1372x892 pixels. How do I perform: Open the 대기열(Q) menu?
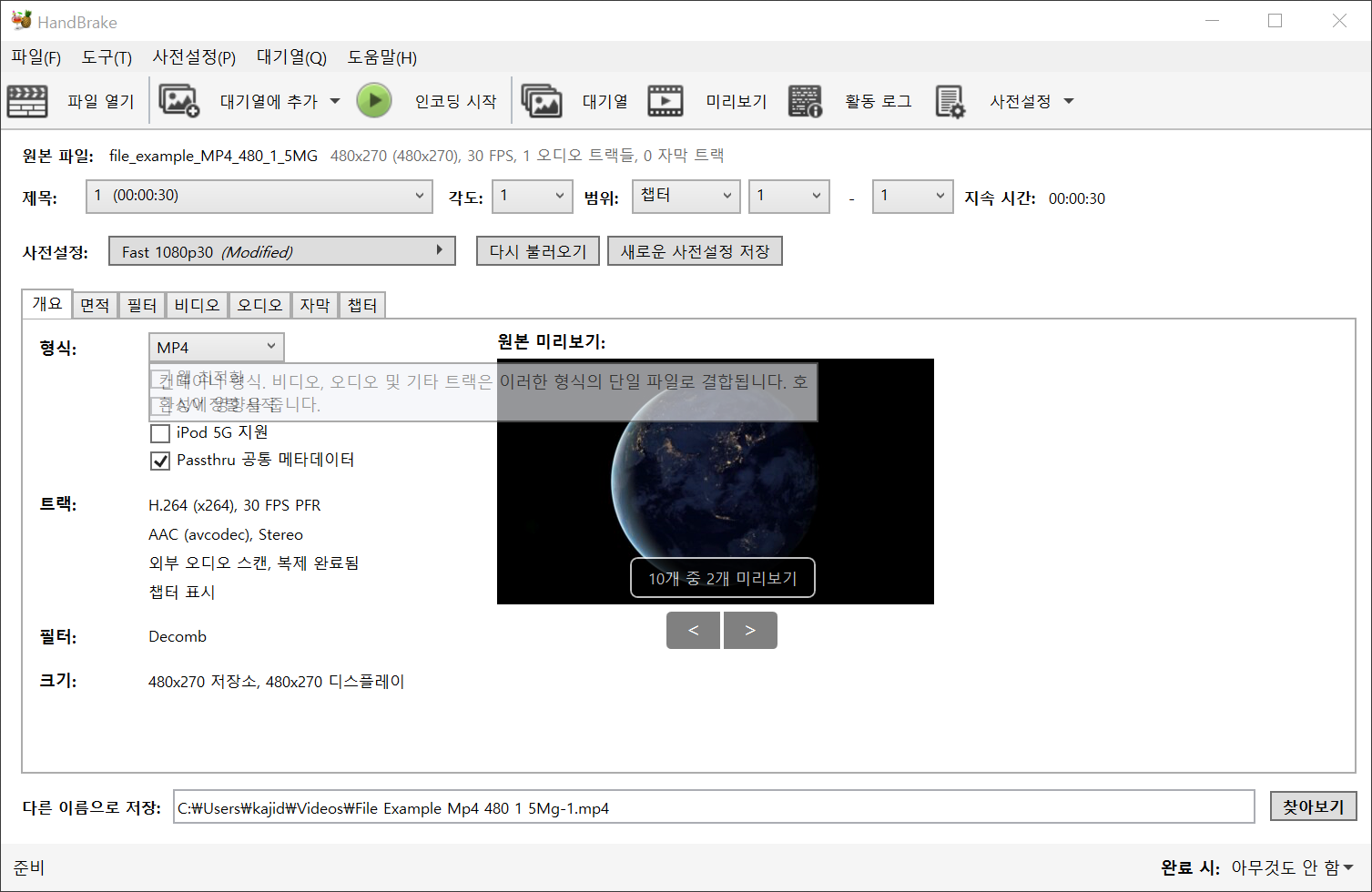tap(291, 57)
